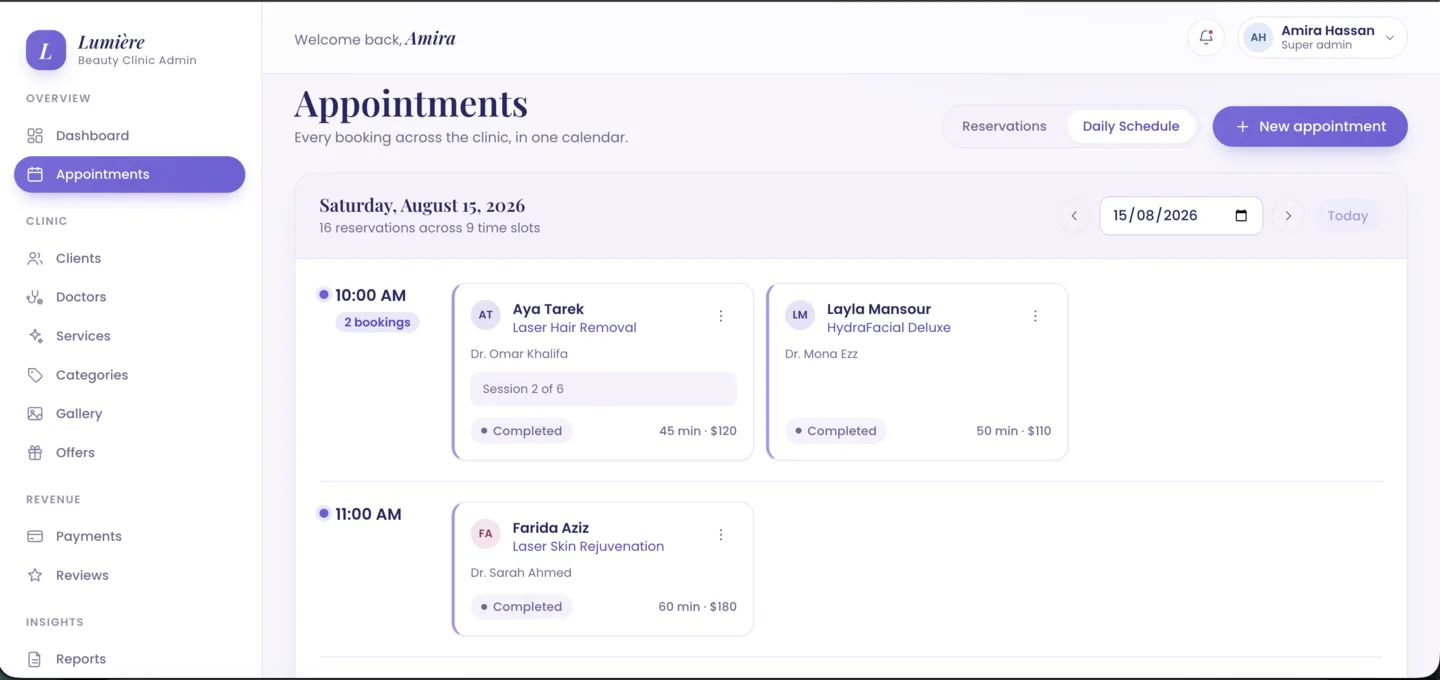The height and width of the screenshot is (680, 1440).
Task: Switch to Reservations view
Action: (1004, 127)
